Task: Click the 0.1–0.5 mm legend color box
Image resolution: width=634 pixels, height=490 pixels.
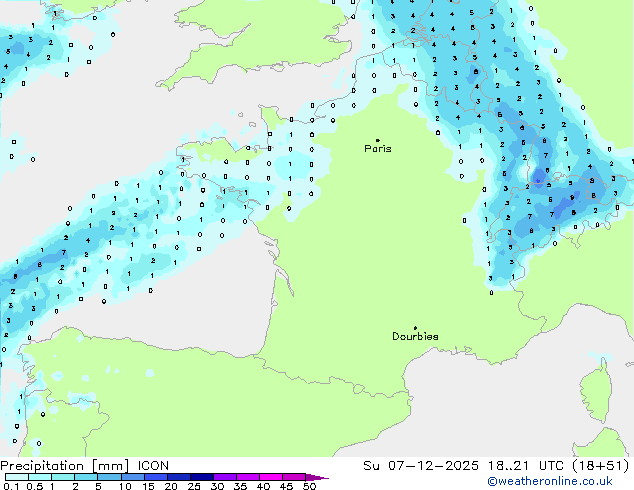Action: coord(17,477)
